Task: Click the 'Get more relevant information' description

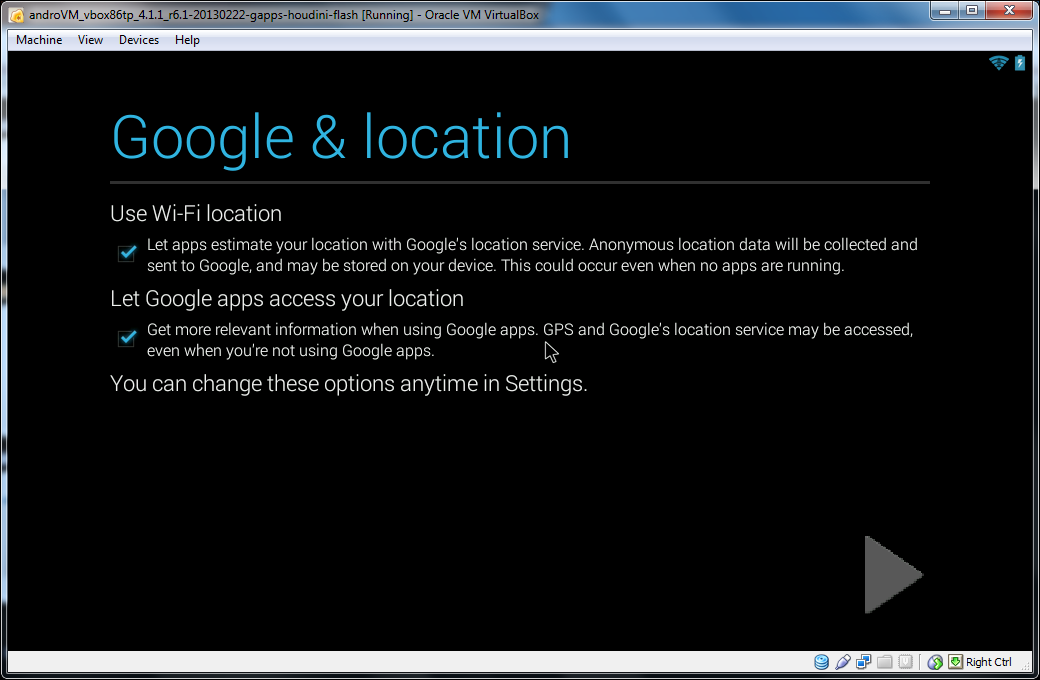Action: point(530,340)
